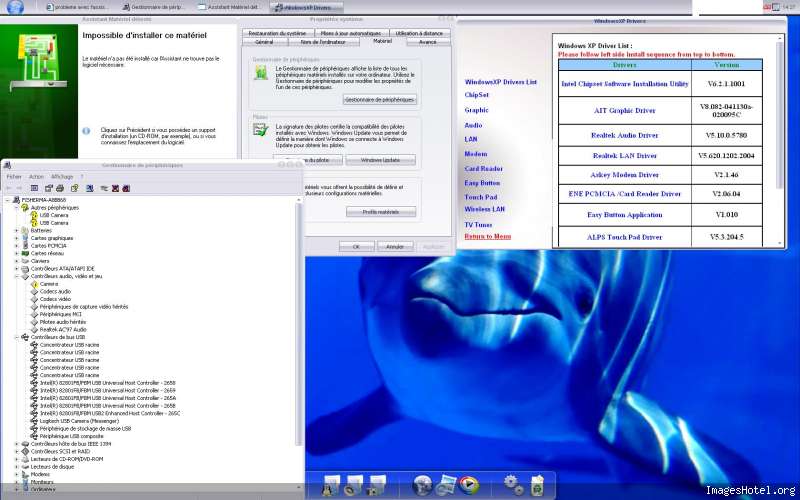Click Annuler in system properties dialog

pyautogui.click(x=395, y=246)
